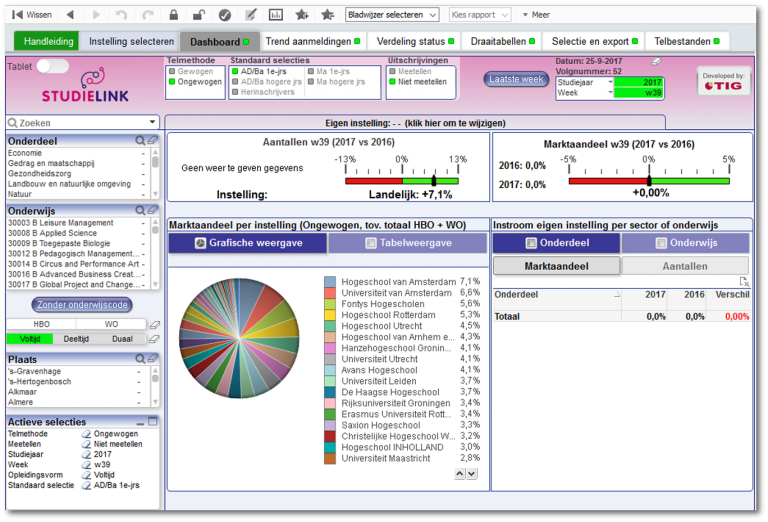Select Herinschrijvers option
This screenshot has width=768, height=522.
coord(263,92)
